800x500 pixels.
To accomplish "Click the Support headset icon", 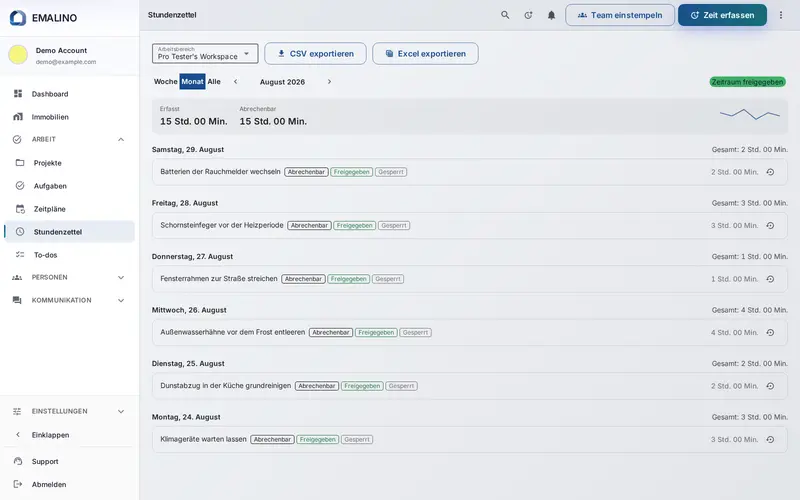I will [18, 461].
